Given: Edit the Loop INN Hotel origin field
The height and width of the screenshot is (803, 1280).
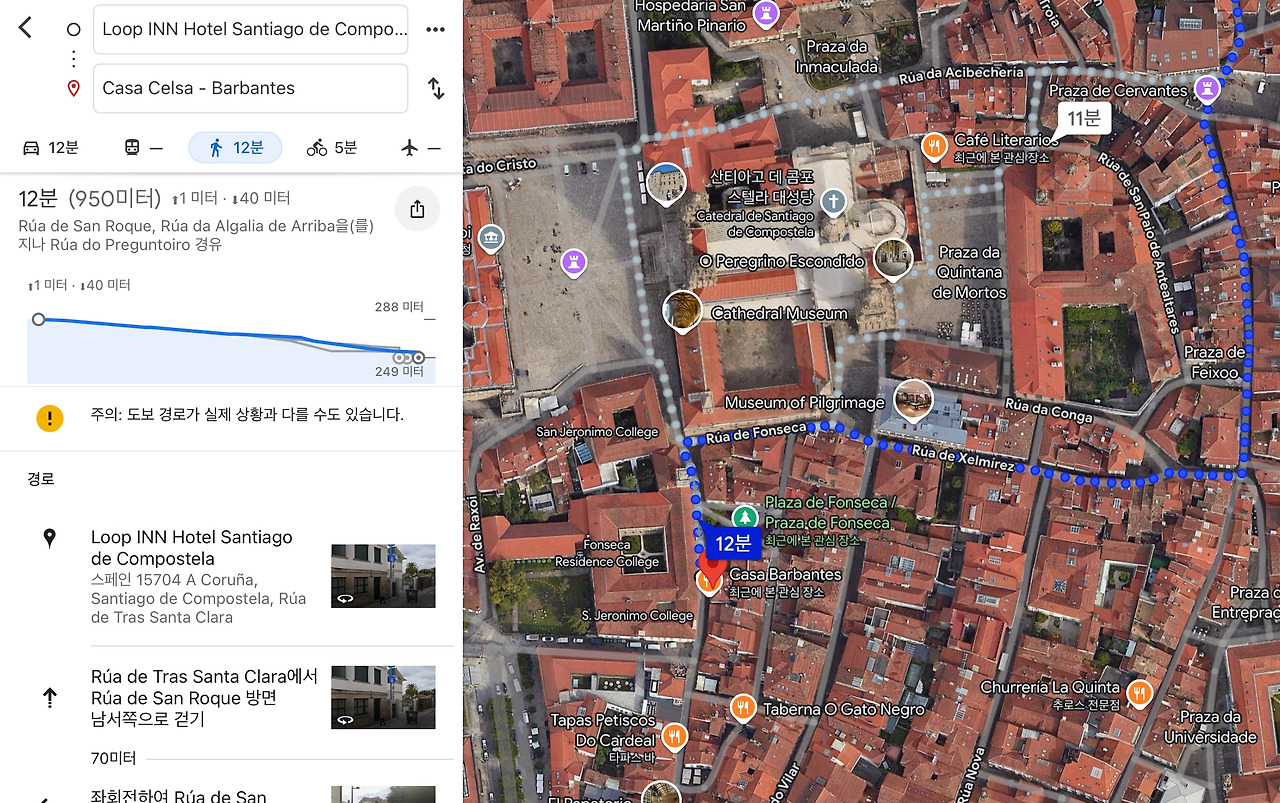Looking at the screenshot, I should (x=251, y=30).
